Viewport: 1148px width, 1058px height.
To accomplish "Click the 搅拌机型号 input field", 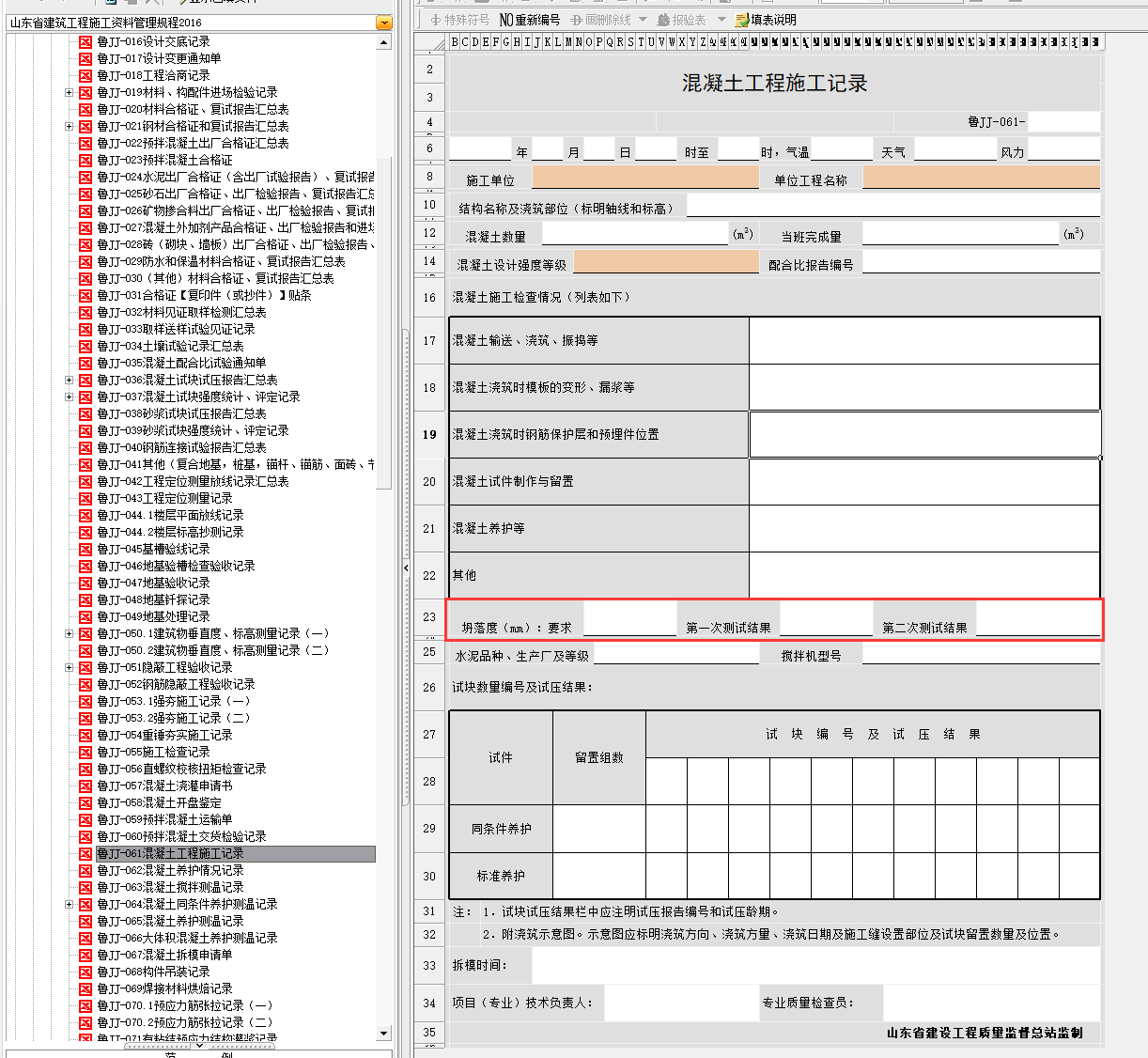I will pos(981,655).
